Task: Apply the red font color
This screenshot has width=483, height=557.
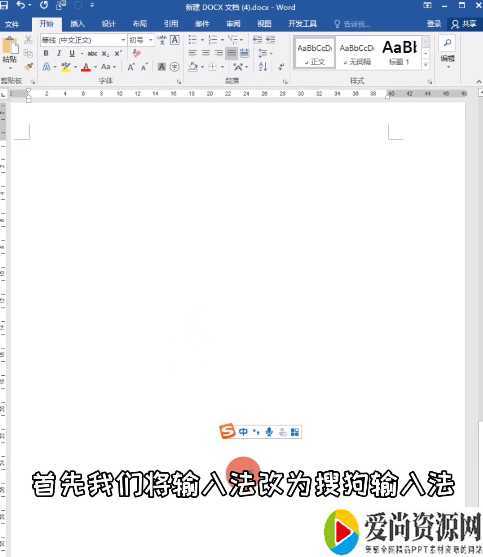Action: tap(86, 67)
